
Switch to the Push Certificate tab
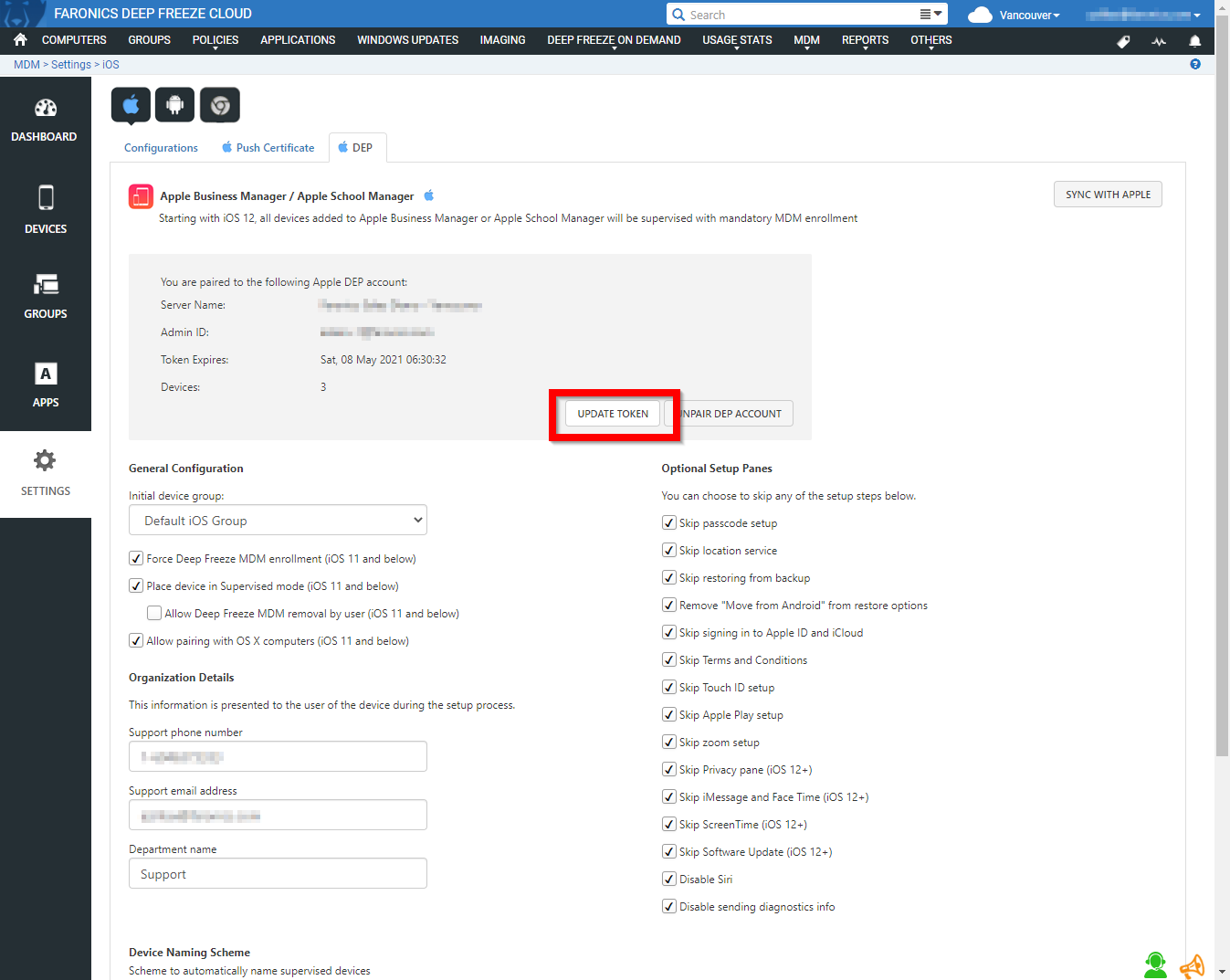268,148
